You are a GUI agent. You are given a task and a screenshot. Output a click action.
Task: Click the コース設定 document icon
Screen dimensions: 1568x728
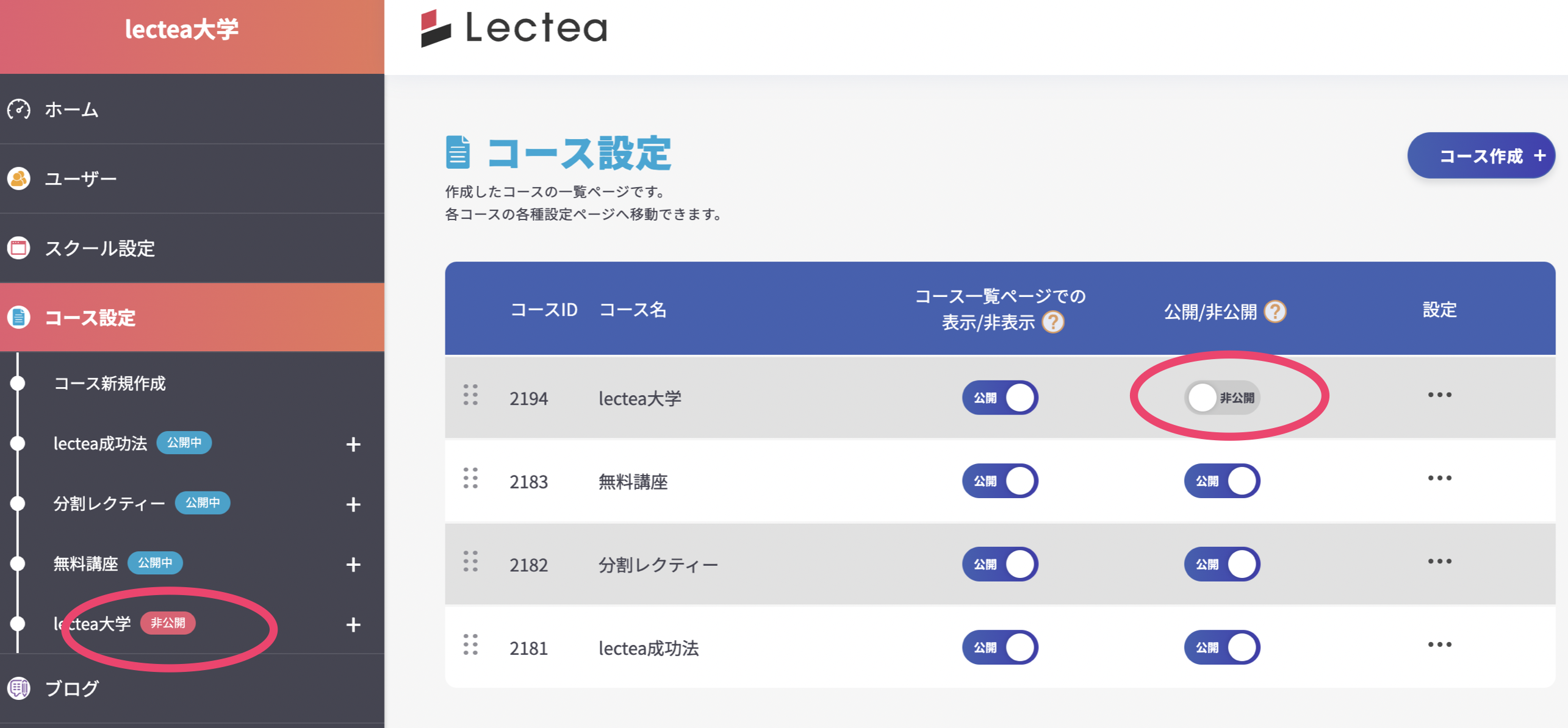19,318
